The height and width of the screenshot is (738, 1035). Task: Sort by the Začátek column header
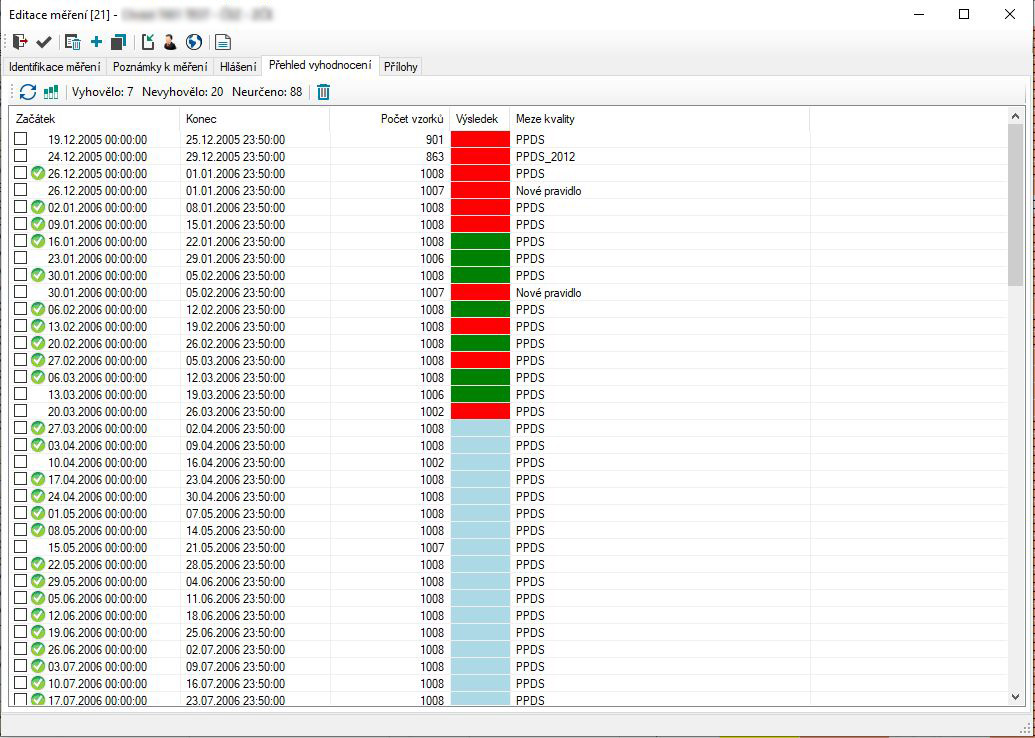point(95,119)
